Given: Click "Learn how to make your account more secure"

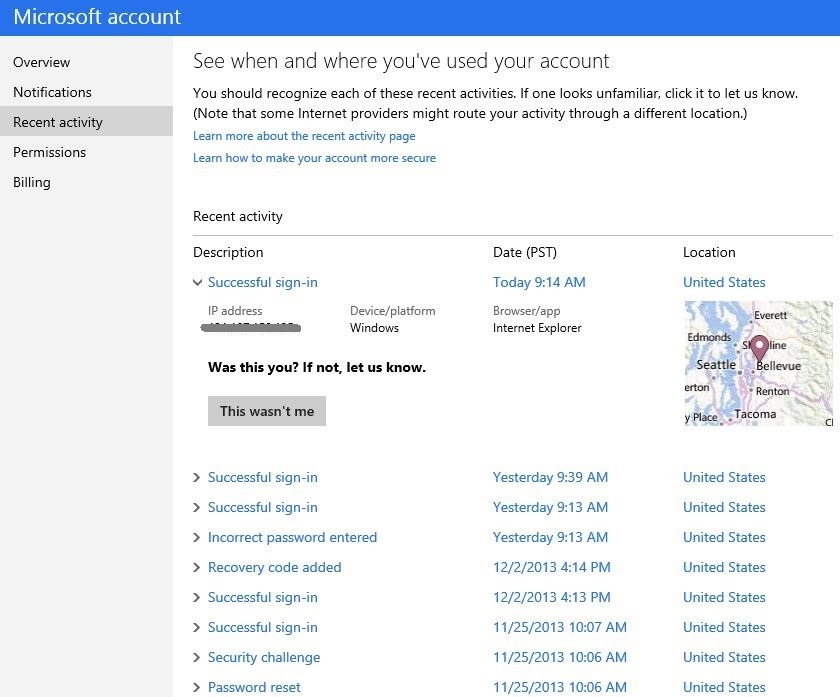Looking at the screenshot, I should (x=314, y=158).
